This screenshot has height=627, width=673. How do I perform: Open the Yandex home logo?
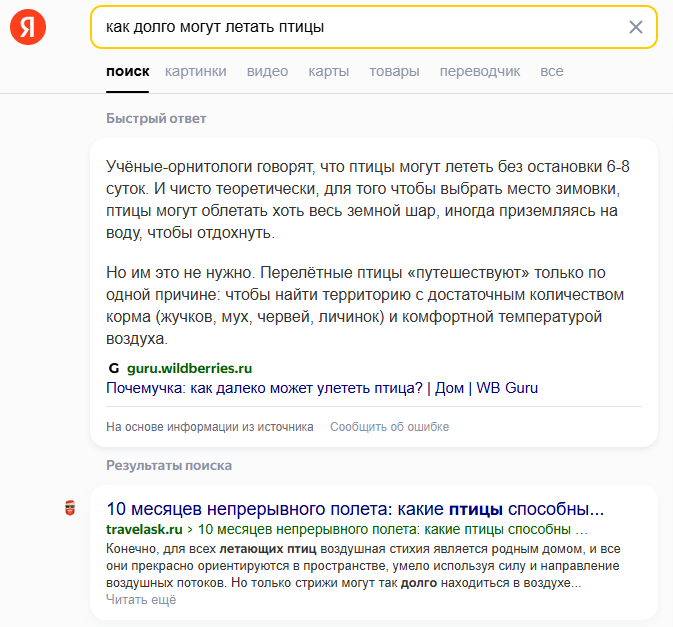tap(28, 27)
